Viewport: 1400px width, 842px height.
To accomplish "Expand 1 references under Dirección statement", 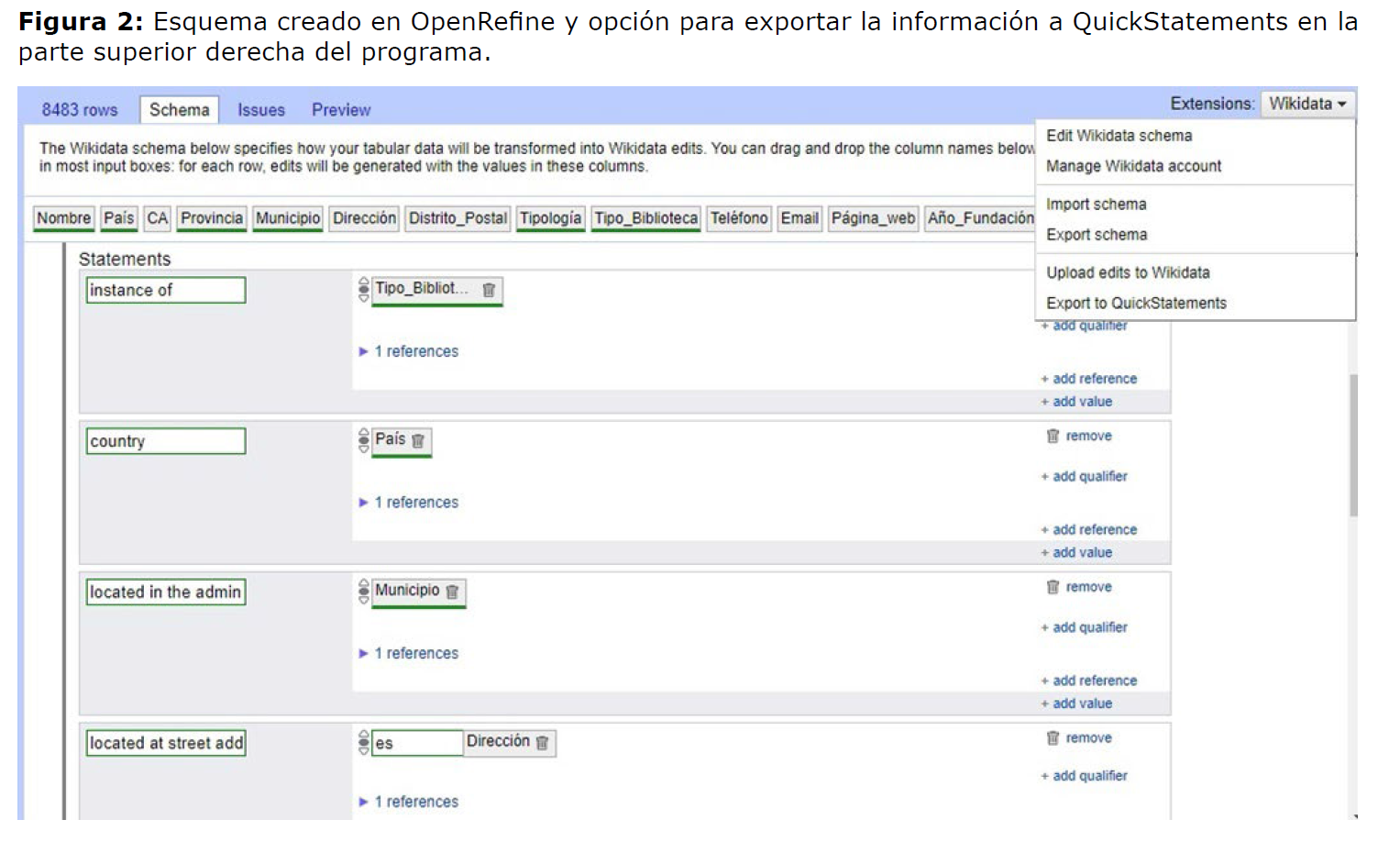I will 408,802.
